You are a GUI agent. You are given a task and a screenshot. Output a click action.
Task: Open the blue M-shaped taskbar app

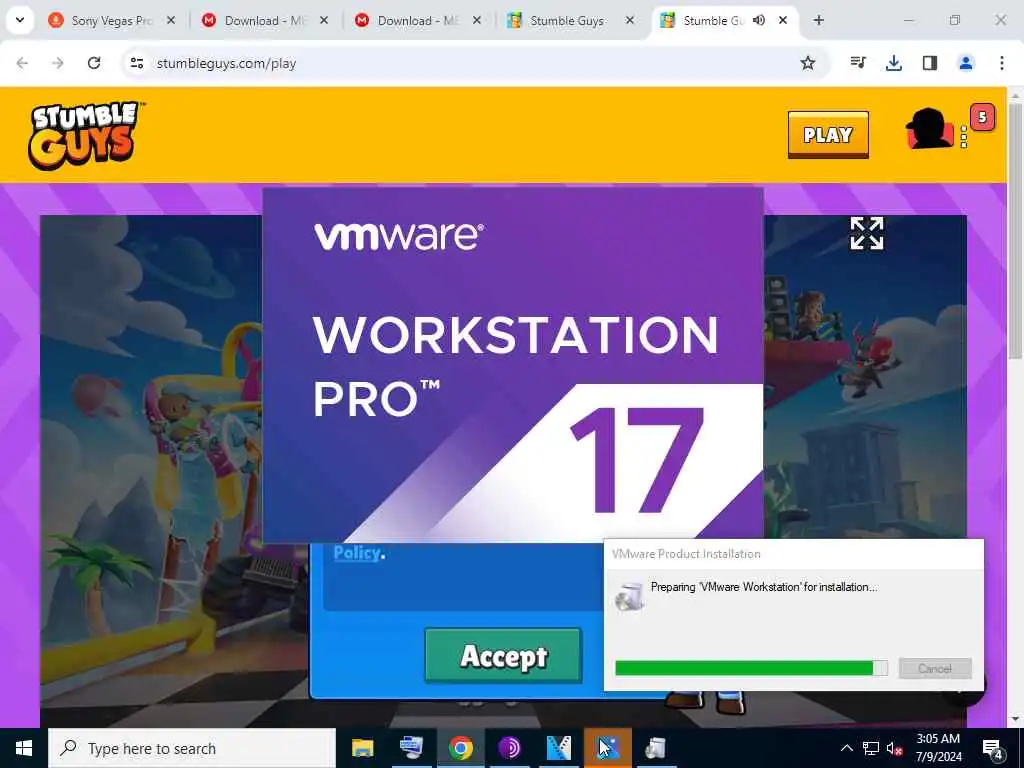558,748
